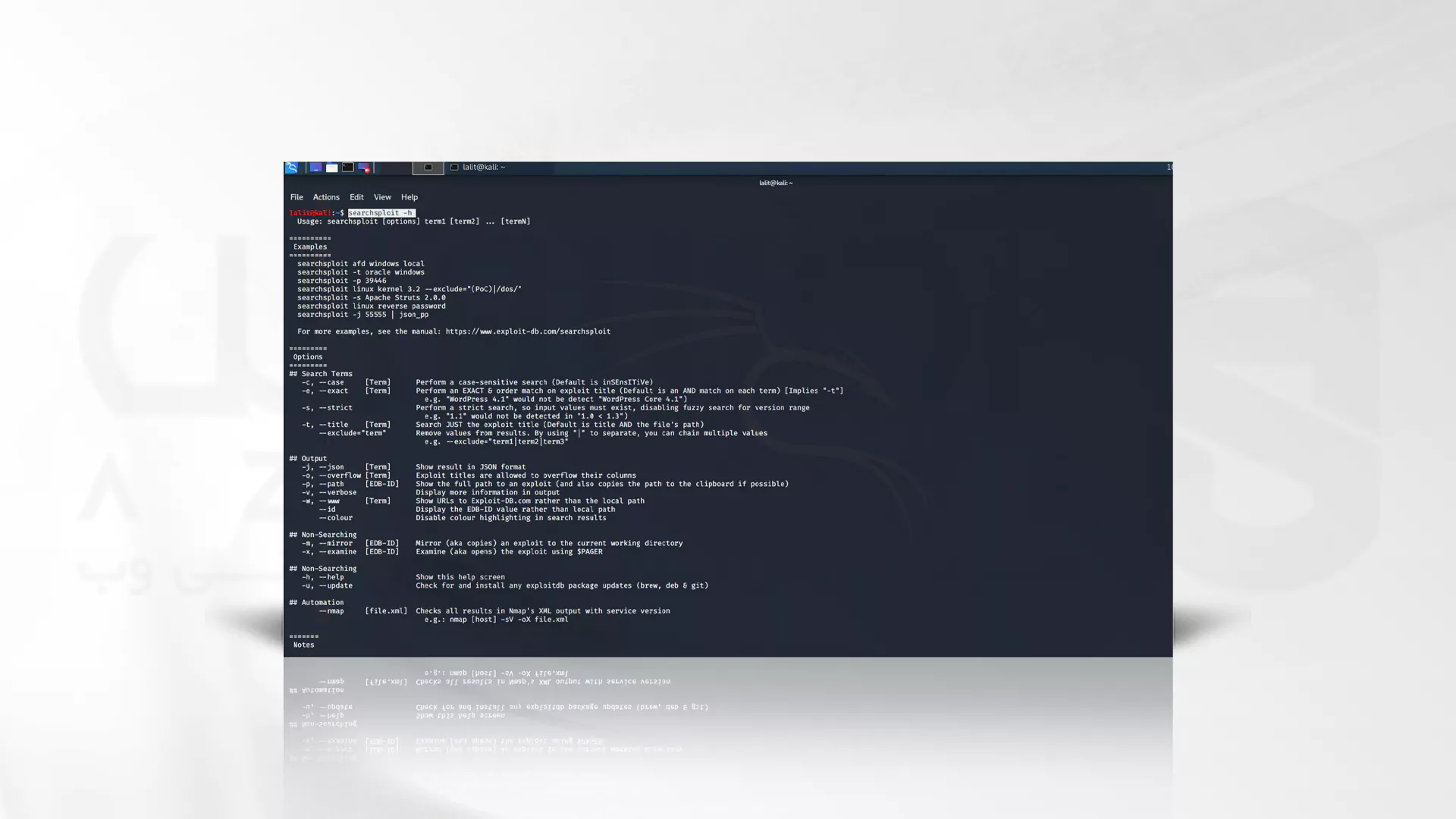Viewport: 1456px width, 819px height.
Task: Open the Kali applications menu icon
Action: tap(291, 168)
